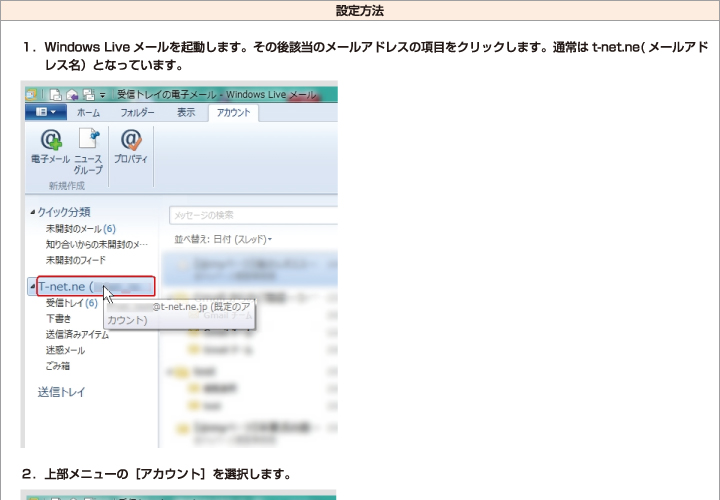Click the 新規作成 ribbon group label

67,185
